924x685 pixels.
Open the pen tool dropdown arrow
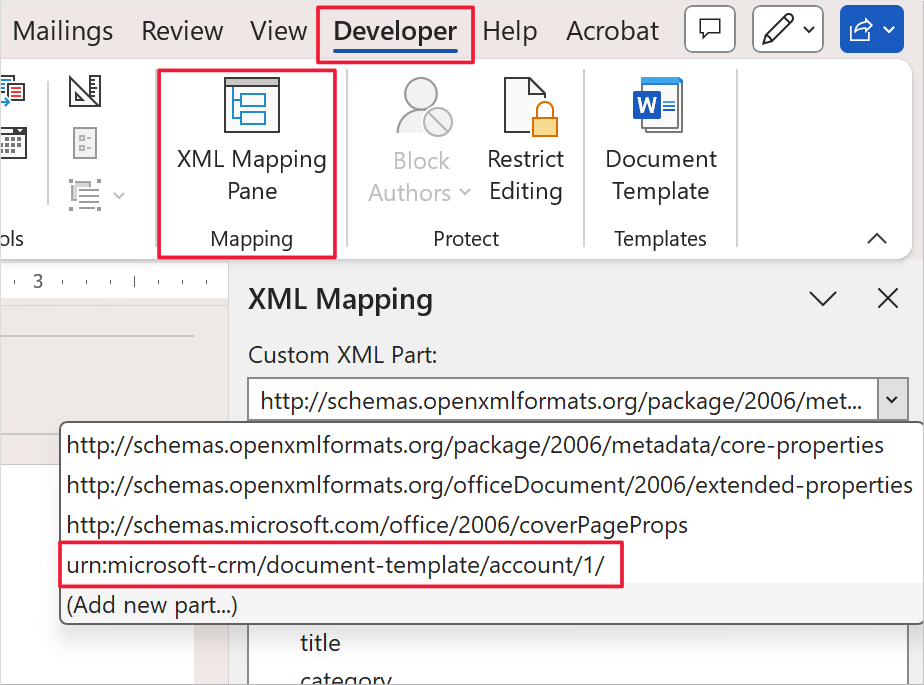806,29
